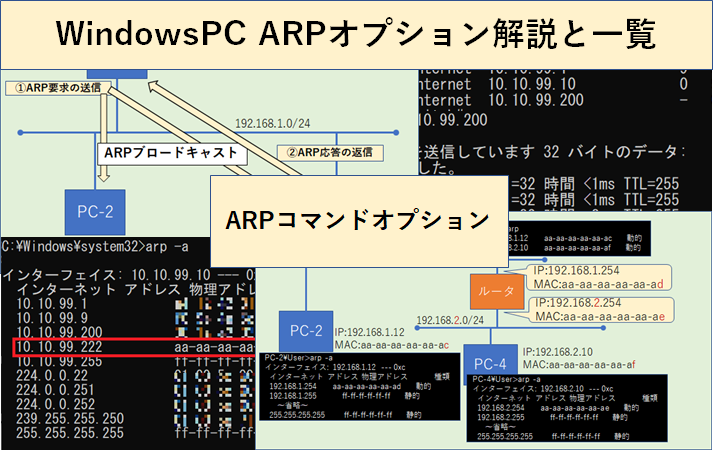This screenshot has width=713, height=450.
Task: Click the '224.0.0.22' ARP table row
Action: (135, 376)
